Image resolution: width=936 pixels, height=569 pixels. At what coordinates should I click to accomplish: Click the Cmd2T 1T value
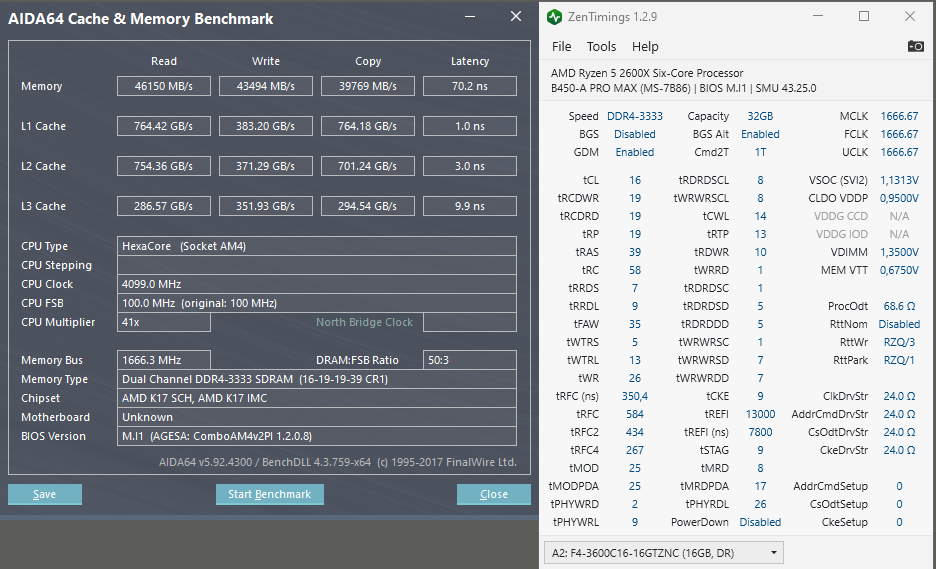pyautogui.click(x=760, y=152)
